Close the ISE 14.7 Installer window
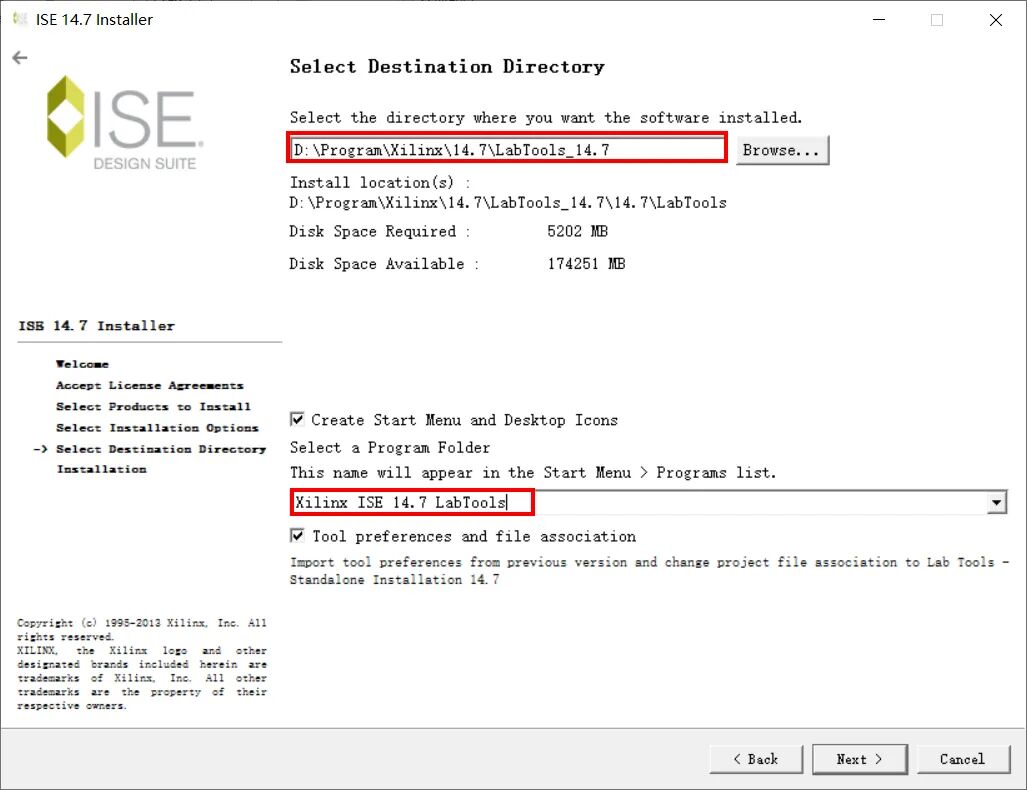Screen dimensions: 1027x790 coord(996,20)
